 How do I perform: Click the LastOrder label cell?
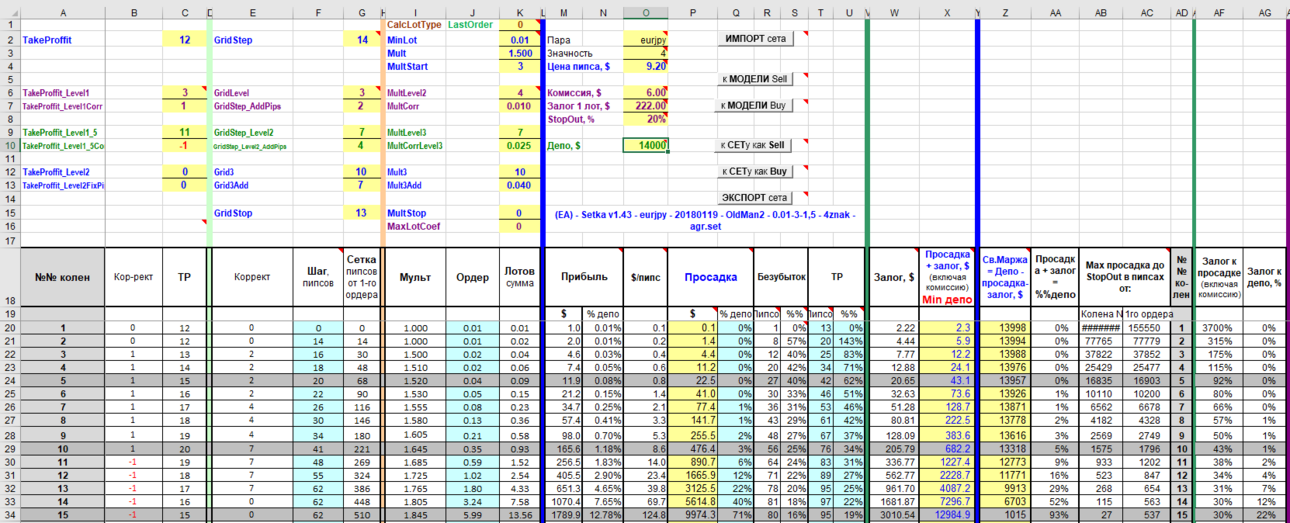[x=472, y=25]
